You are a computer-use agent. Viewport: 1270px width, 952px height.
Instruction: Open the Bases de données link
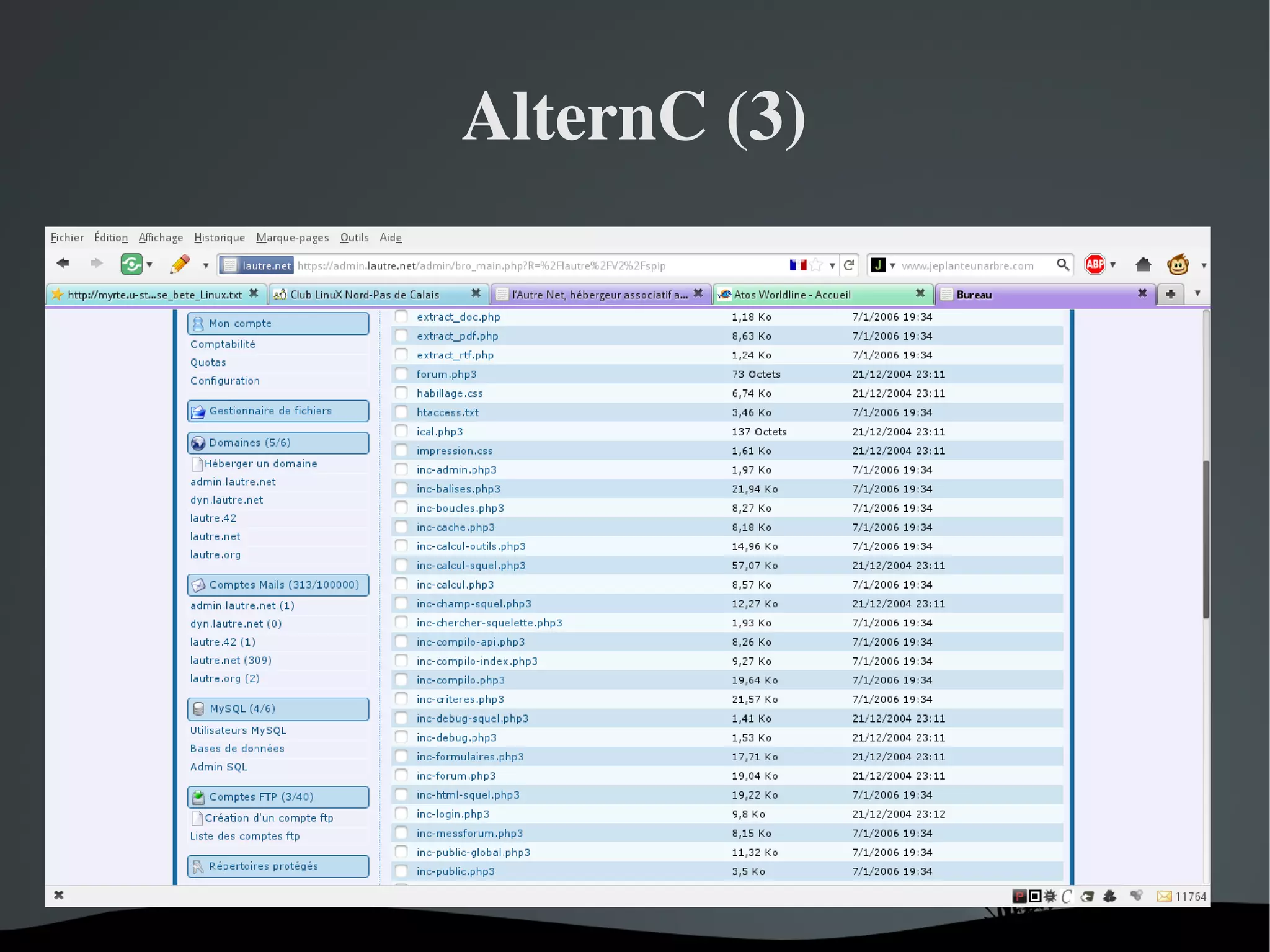[237, 749]
